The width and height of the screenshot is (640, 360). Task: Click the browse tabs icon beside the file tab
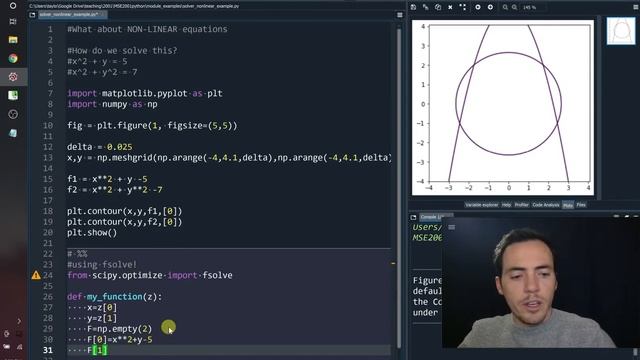pos(32,15)
